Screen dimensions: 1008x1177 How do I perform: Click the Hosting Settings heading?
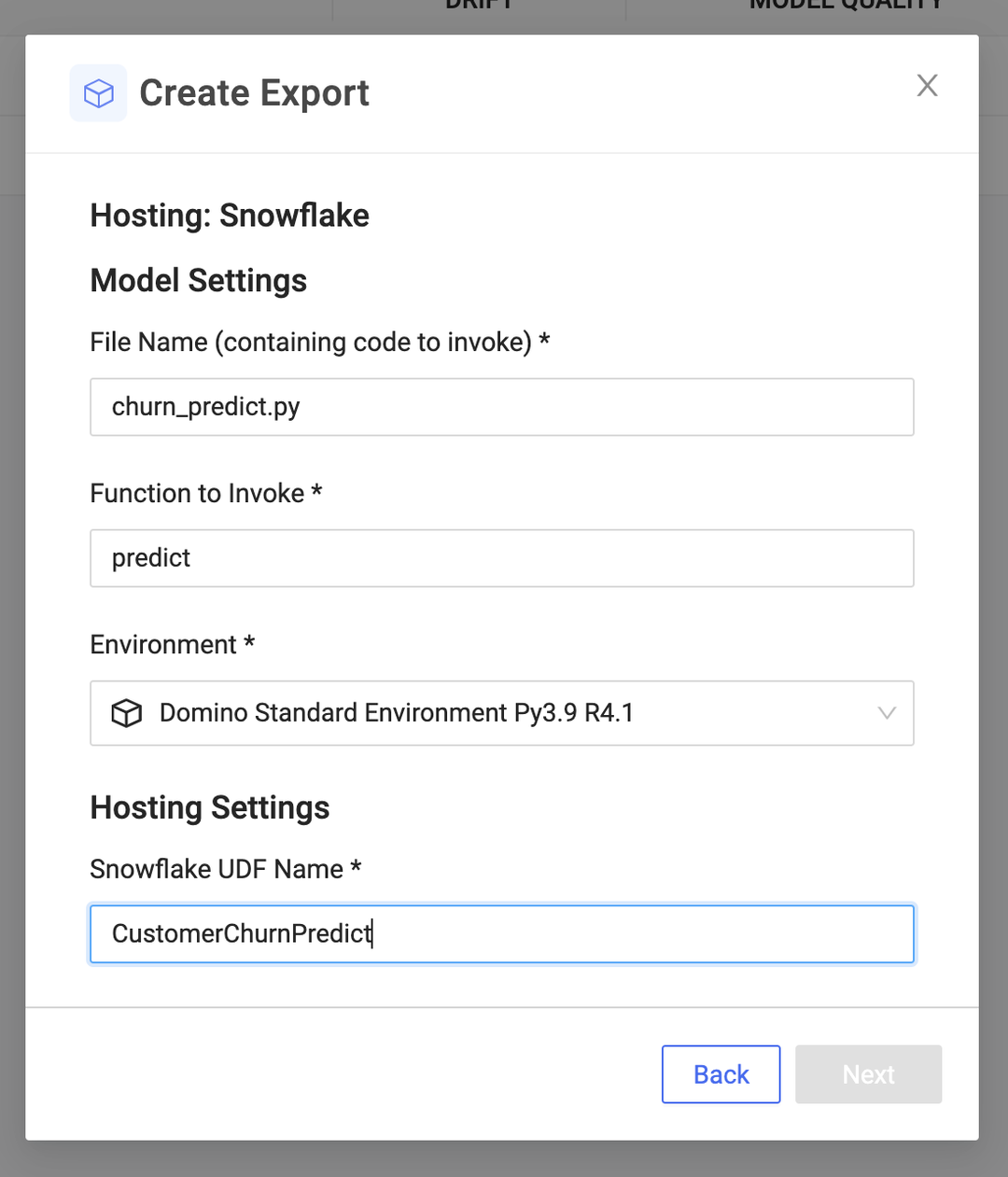210,807
